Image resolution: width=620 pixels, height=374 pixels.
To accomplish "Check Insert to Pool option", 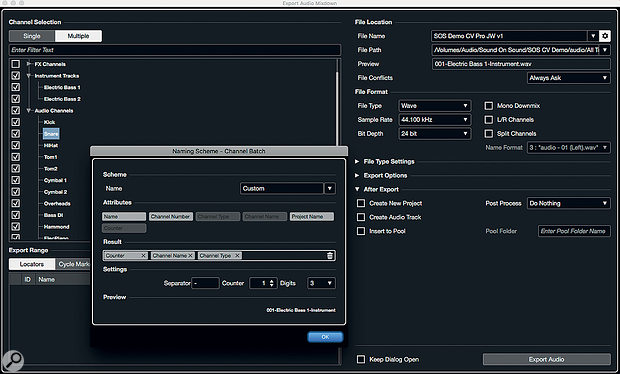I will (361, 231).
